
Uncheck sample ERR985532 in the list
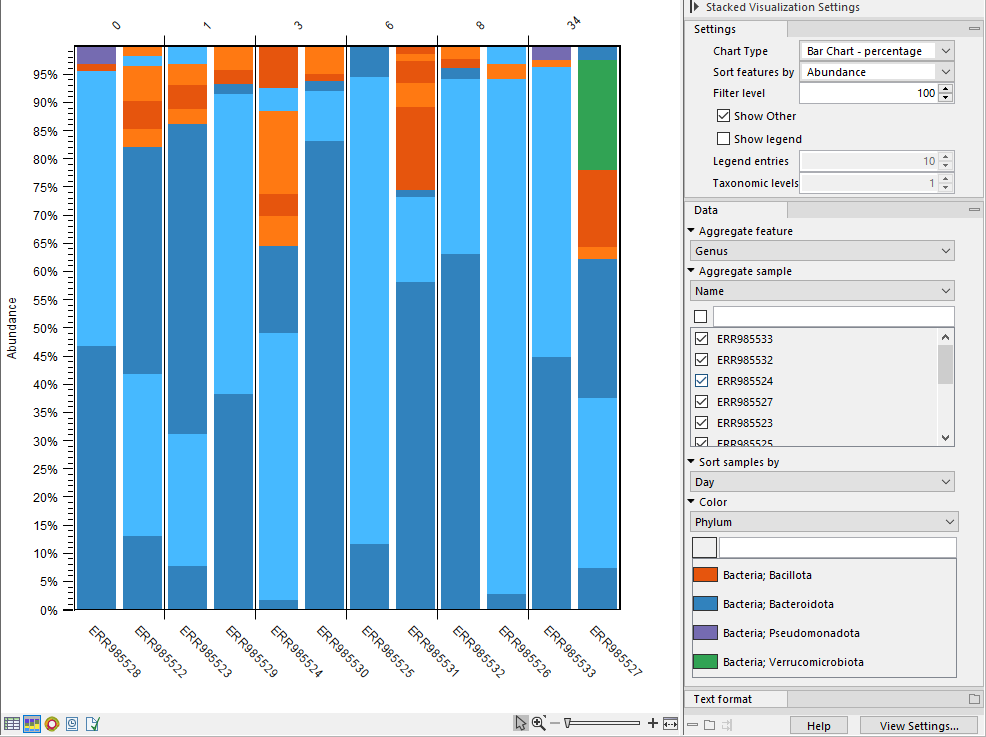pyautogui.click(x=701, y=360)
